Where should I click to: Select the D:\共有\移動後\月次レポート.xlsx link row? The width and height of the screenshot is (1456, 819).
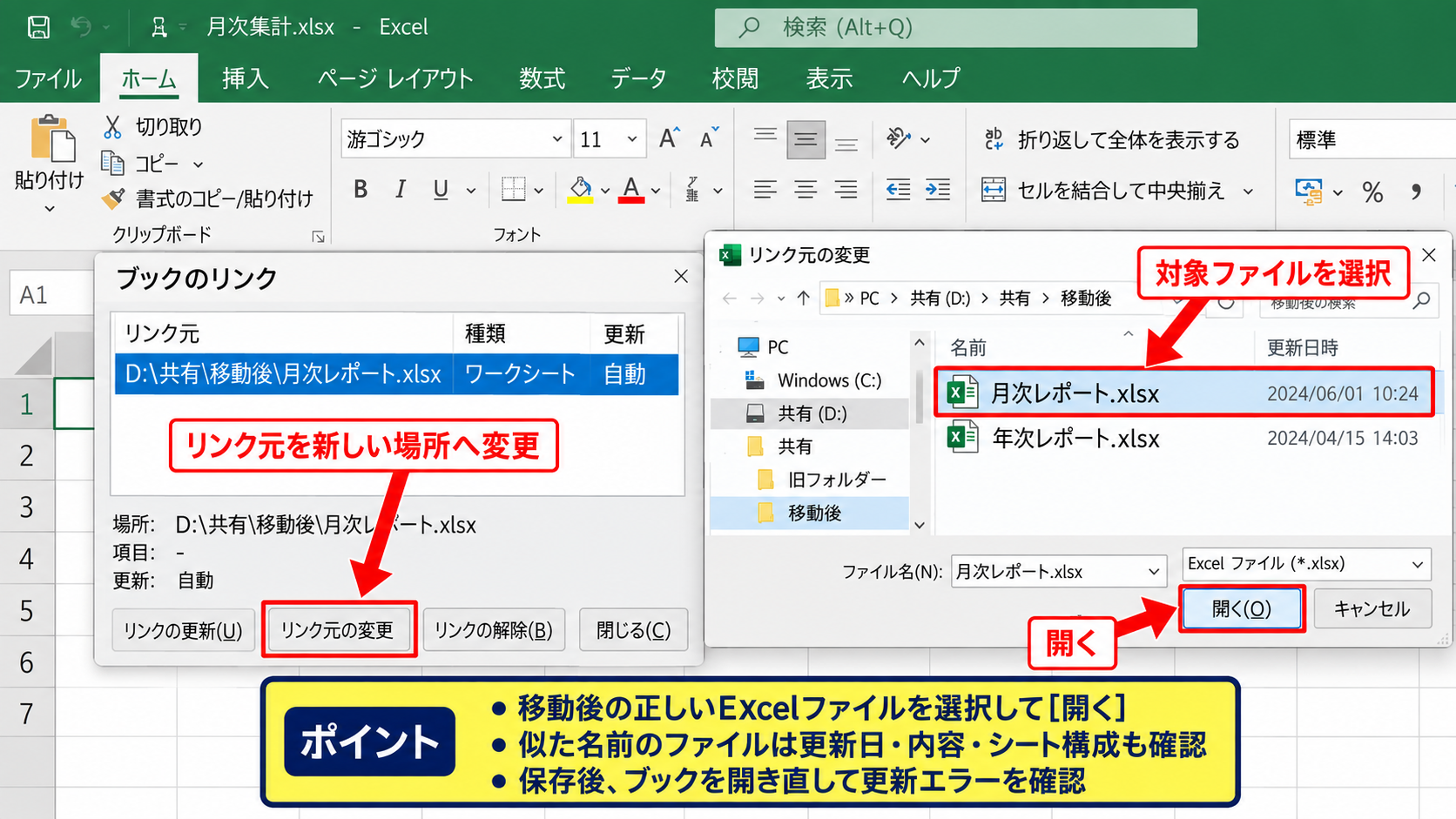396,374
